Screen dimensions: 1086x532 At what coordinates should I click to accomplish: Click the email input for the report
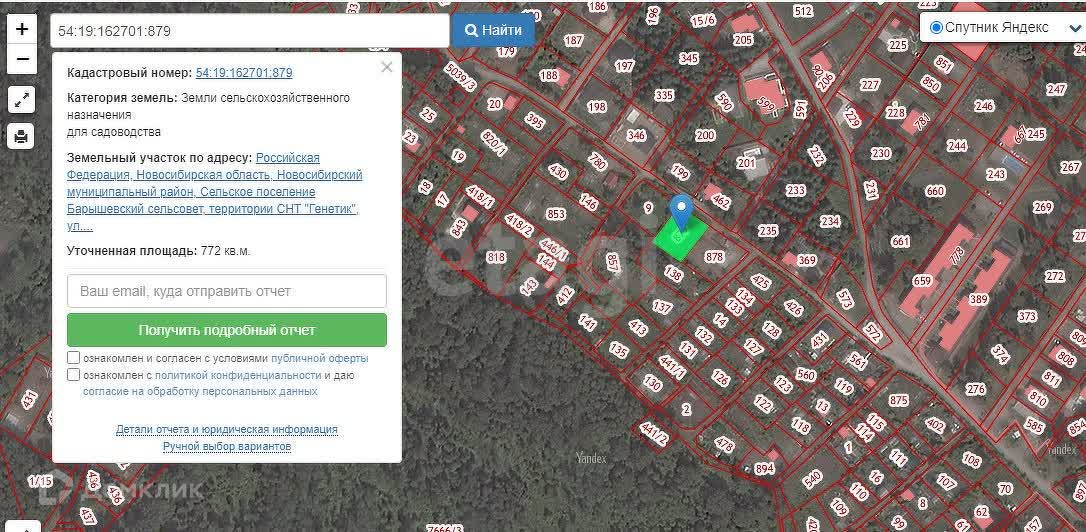(x=226, y=291)
